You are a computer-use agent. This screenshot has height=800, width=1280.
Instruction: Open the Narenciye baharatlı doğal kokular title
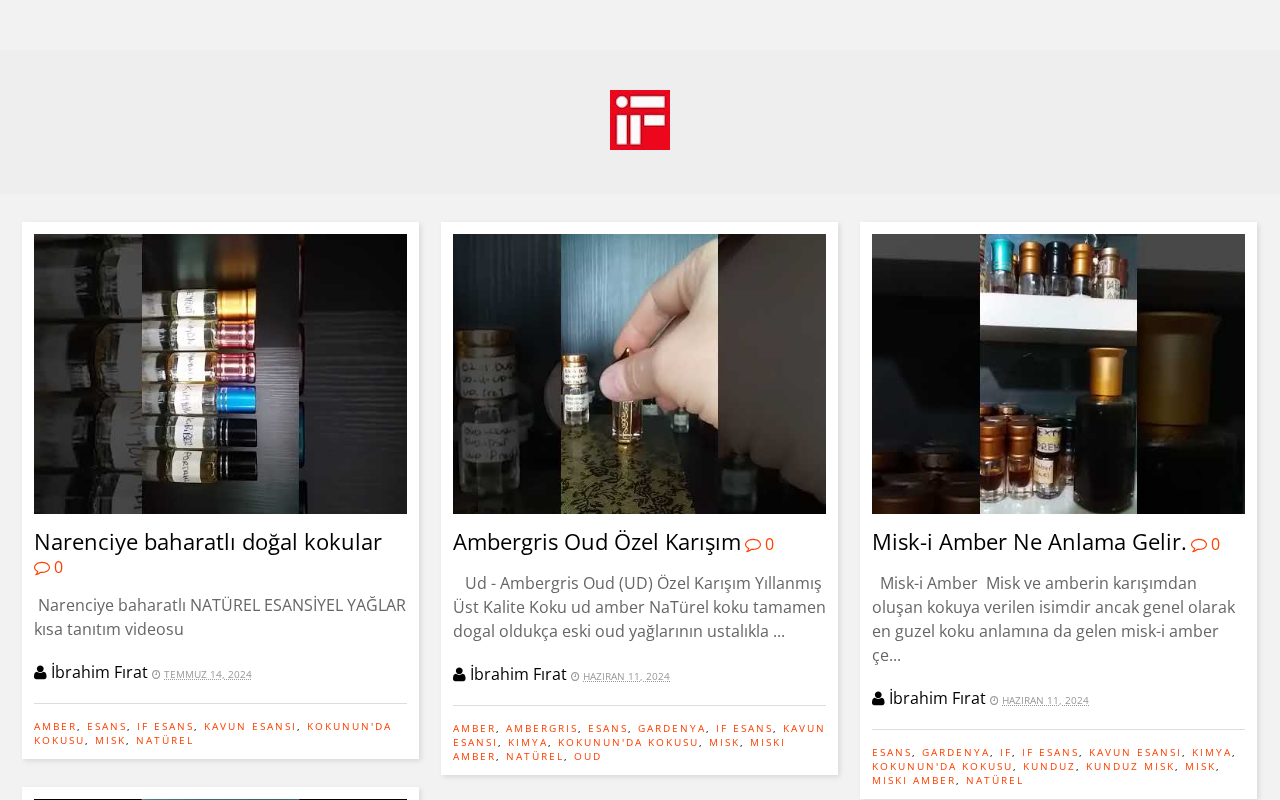click(208, 542)
